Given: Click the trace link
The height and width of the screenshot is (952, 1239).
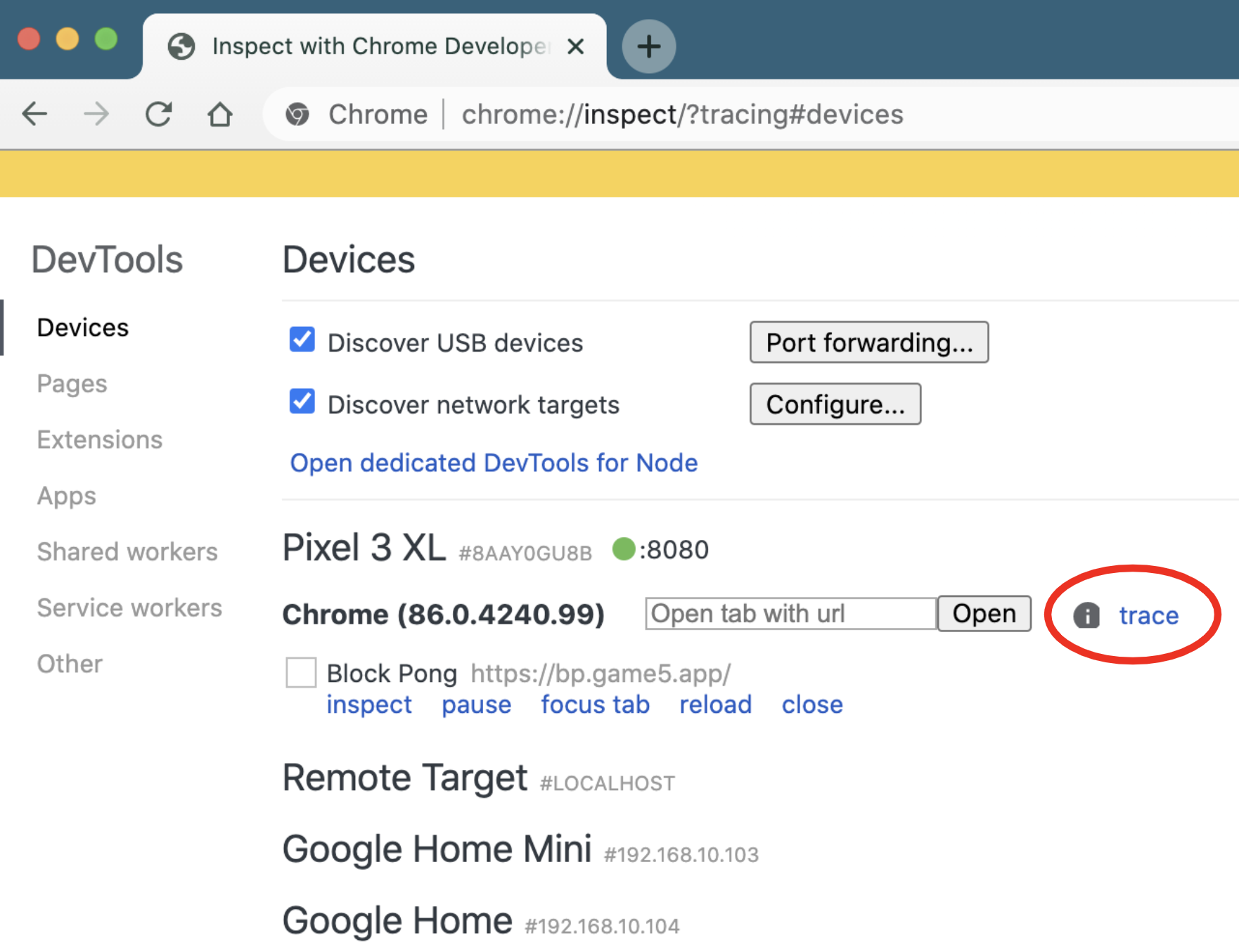Looking at the screenshot, I should click(1148, 615).
